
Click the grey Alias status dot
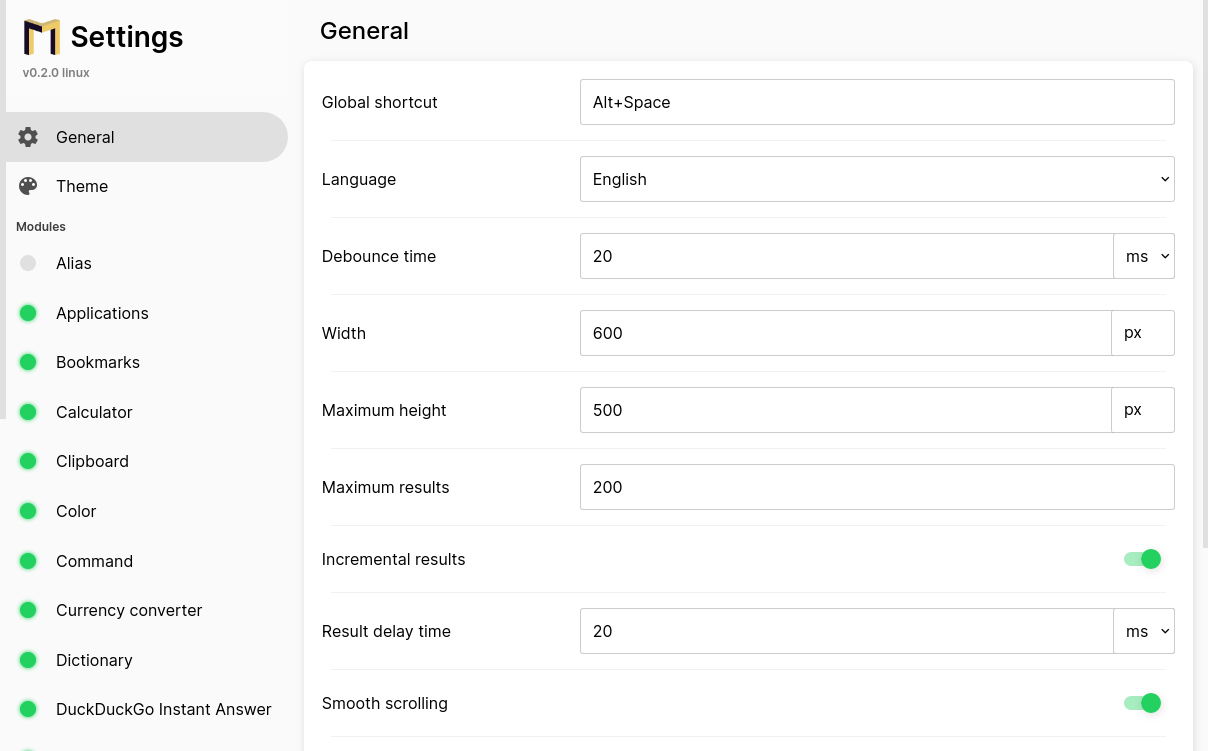point(28,263)
